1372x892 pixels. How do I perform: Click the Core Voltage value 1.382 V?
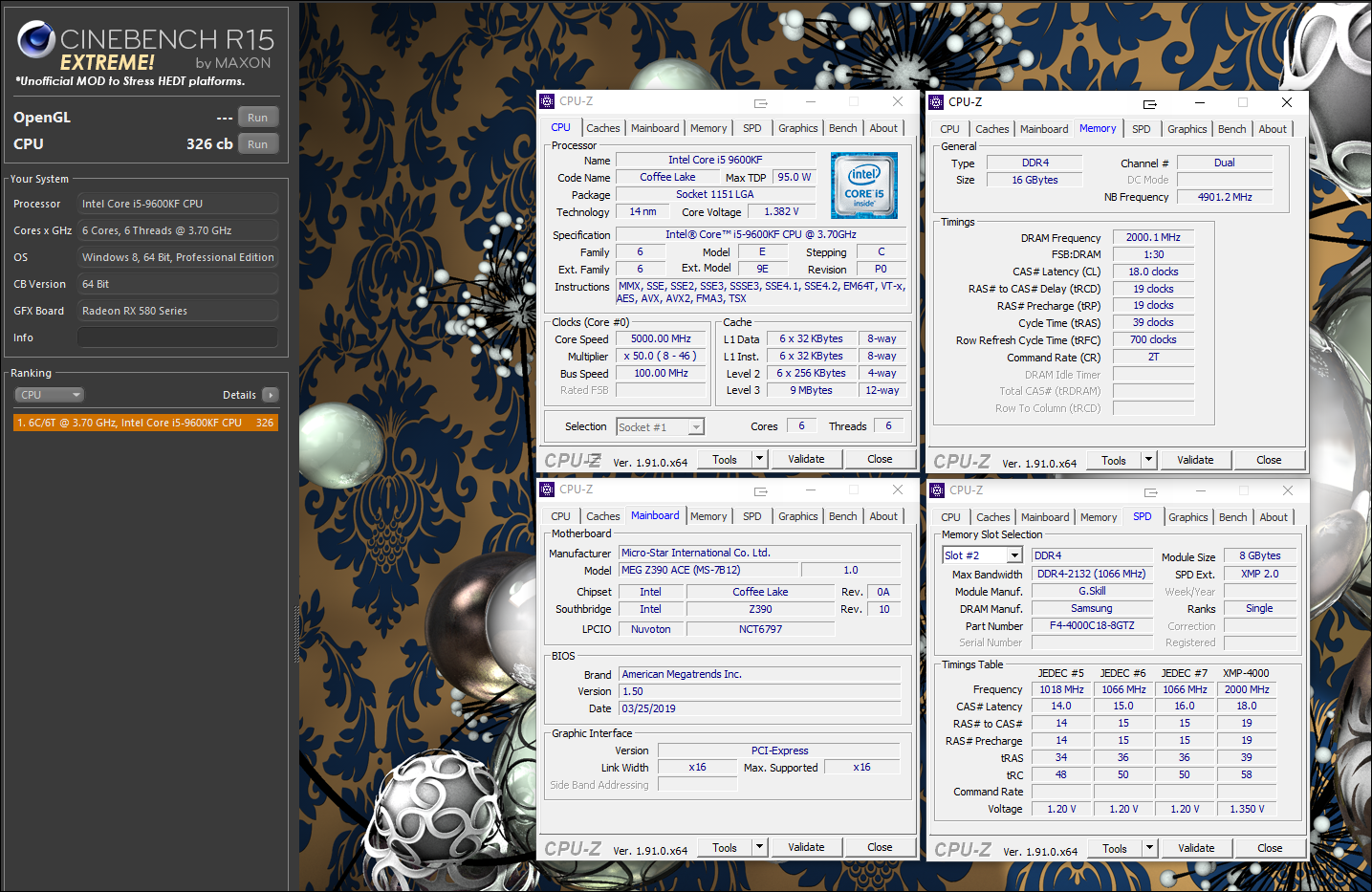click(781, 211)
